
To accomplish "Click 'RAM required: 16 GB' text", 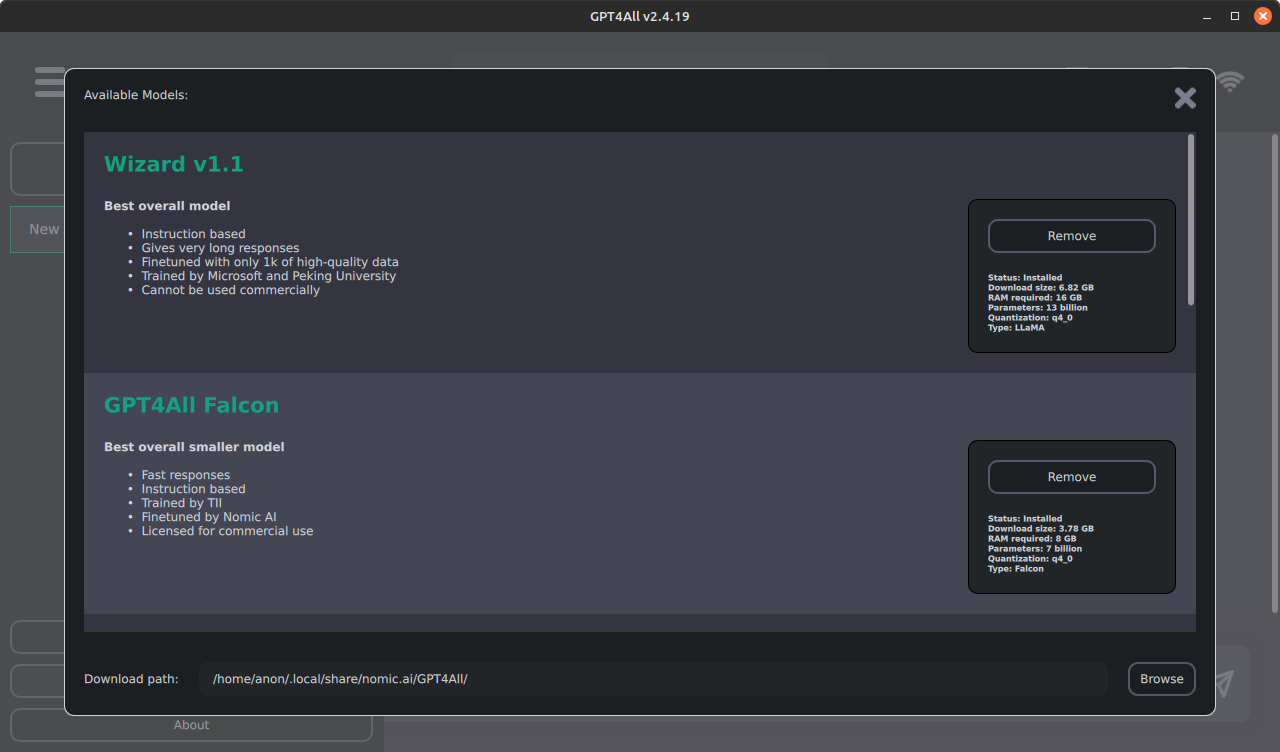I will coord(1035,298).
